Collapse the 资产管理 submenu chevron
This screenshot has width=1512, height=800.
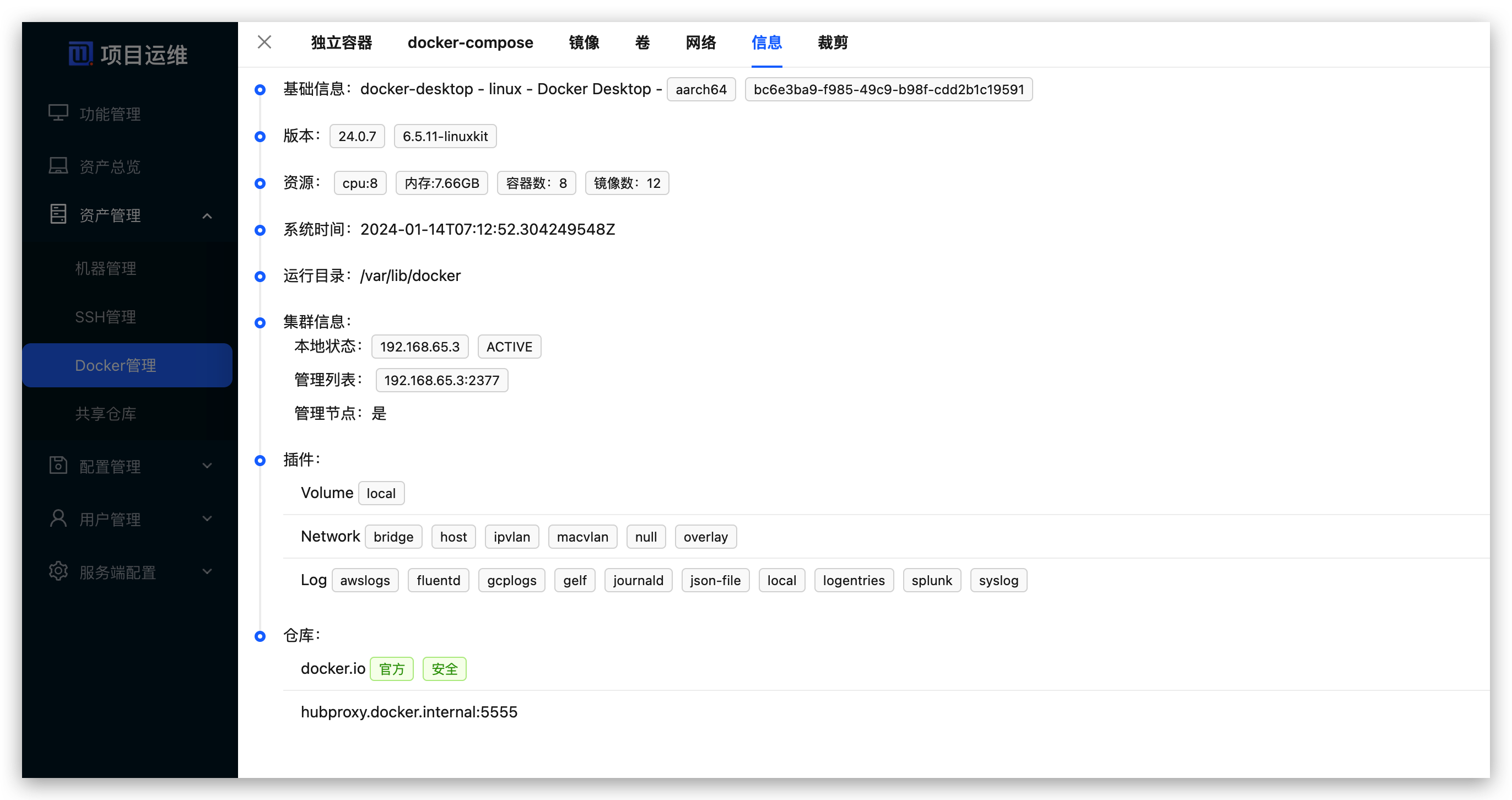207,216
